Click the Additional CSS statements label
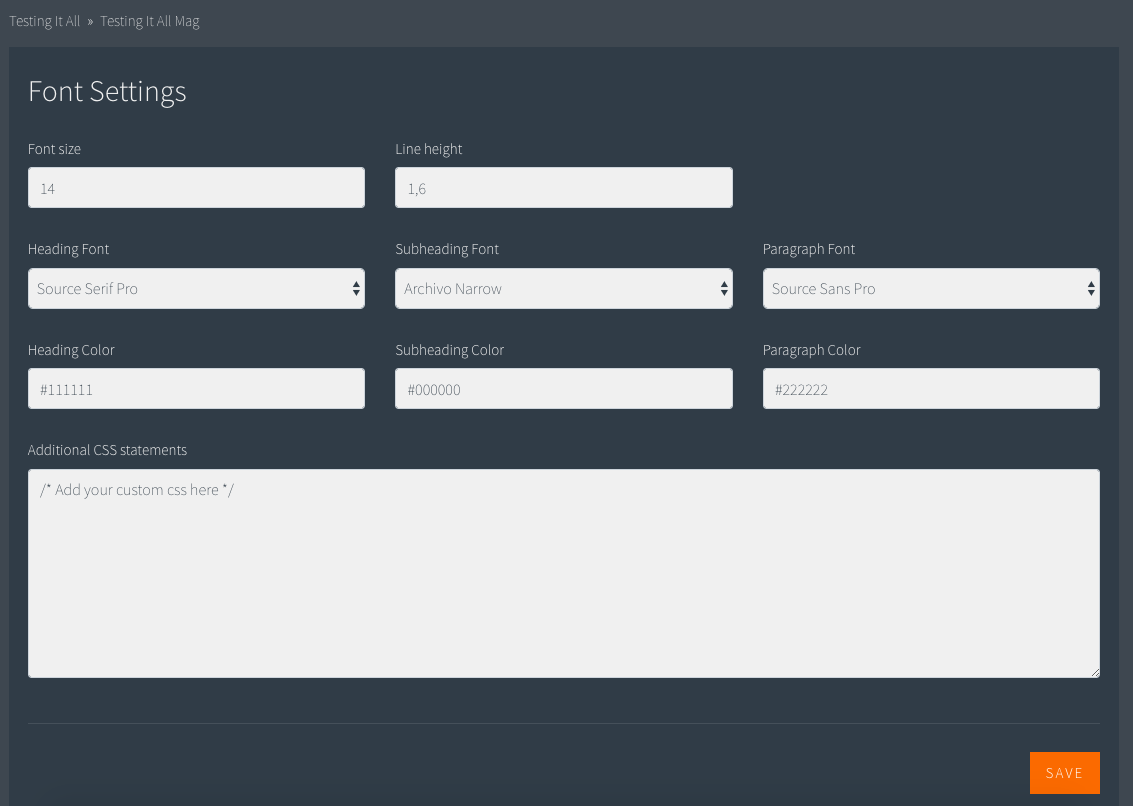 pos(107,450)
